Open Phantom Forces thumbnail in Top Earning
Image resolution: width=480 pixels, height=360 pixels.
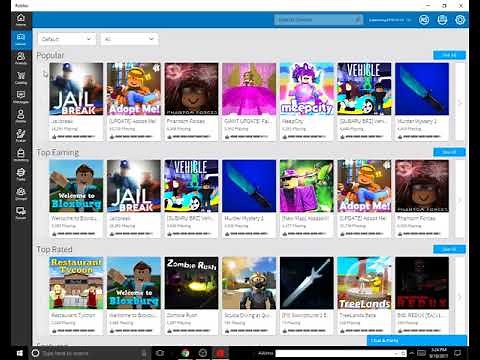[x=422, y=186]
